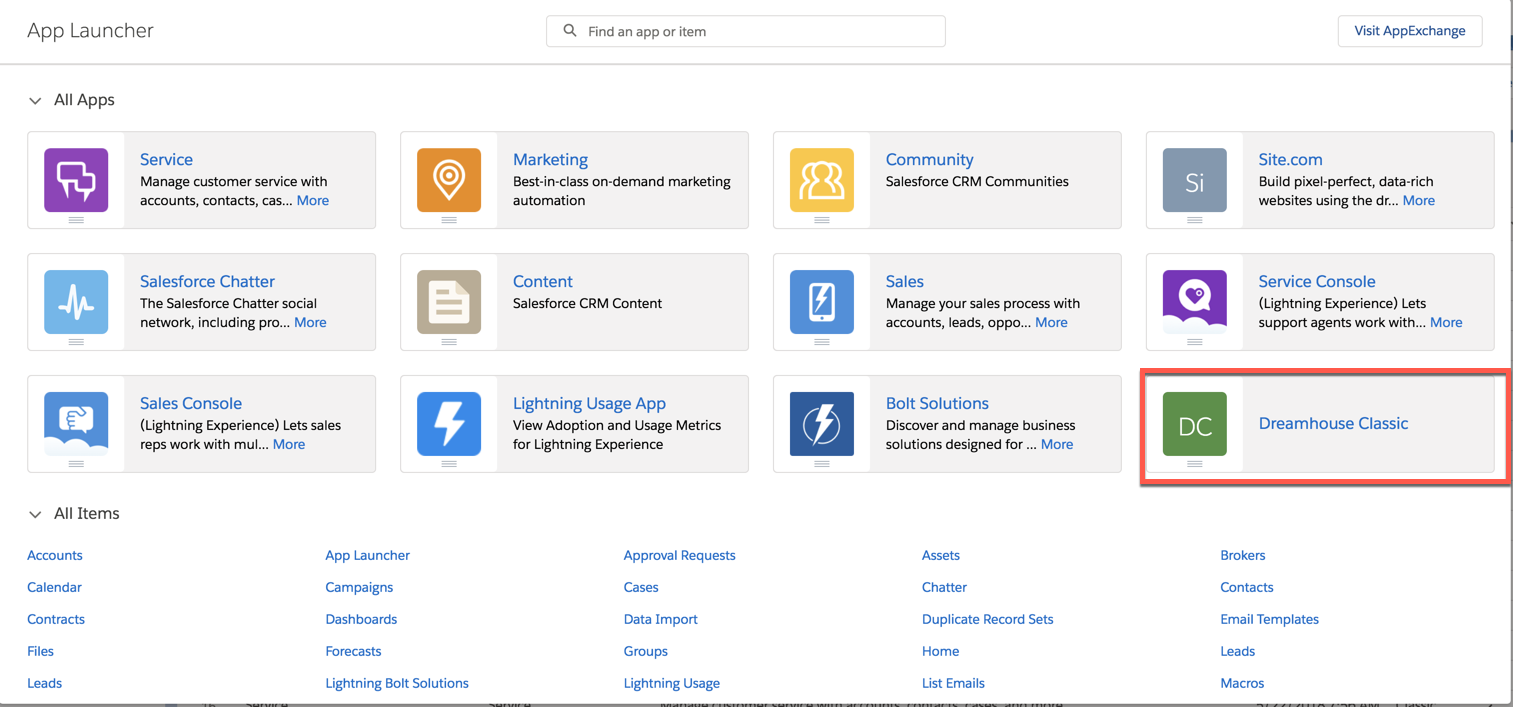This screenshot has height=707, width=1513.
Task: Open Calendar in All Items
Action: (x=54, y=587)
